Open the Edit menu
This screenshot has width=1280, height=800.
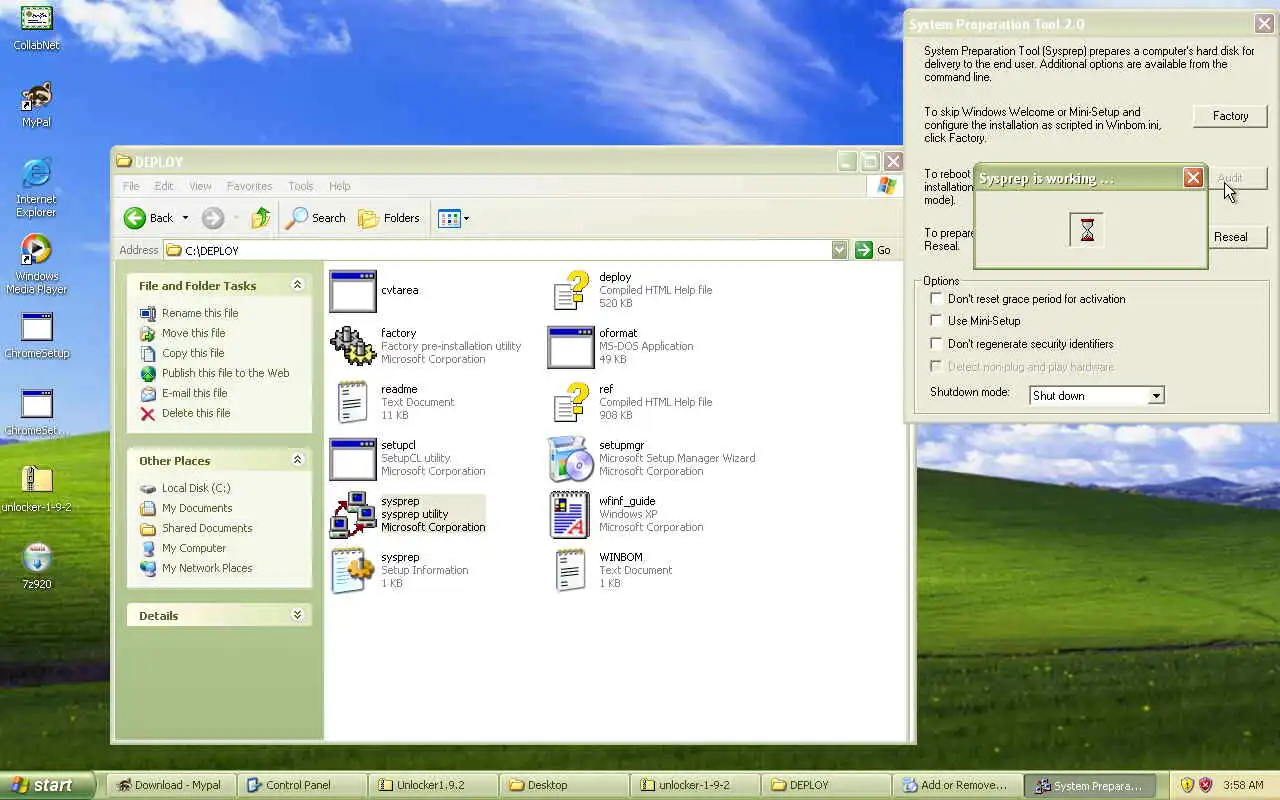point(164,186)
